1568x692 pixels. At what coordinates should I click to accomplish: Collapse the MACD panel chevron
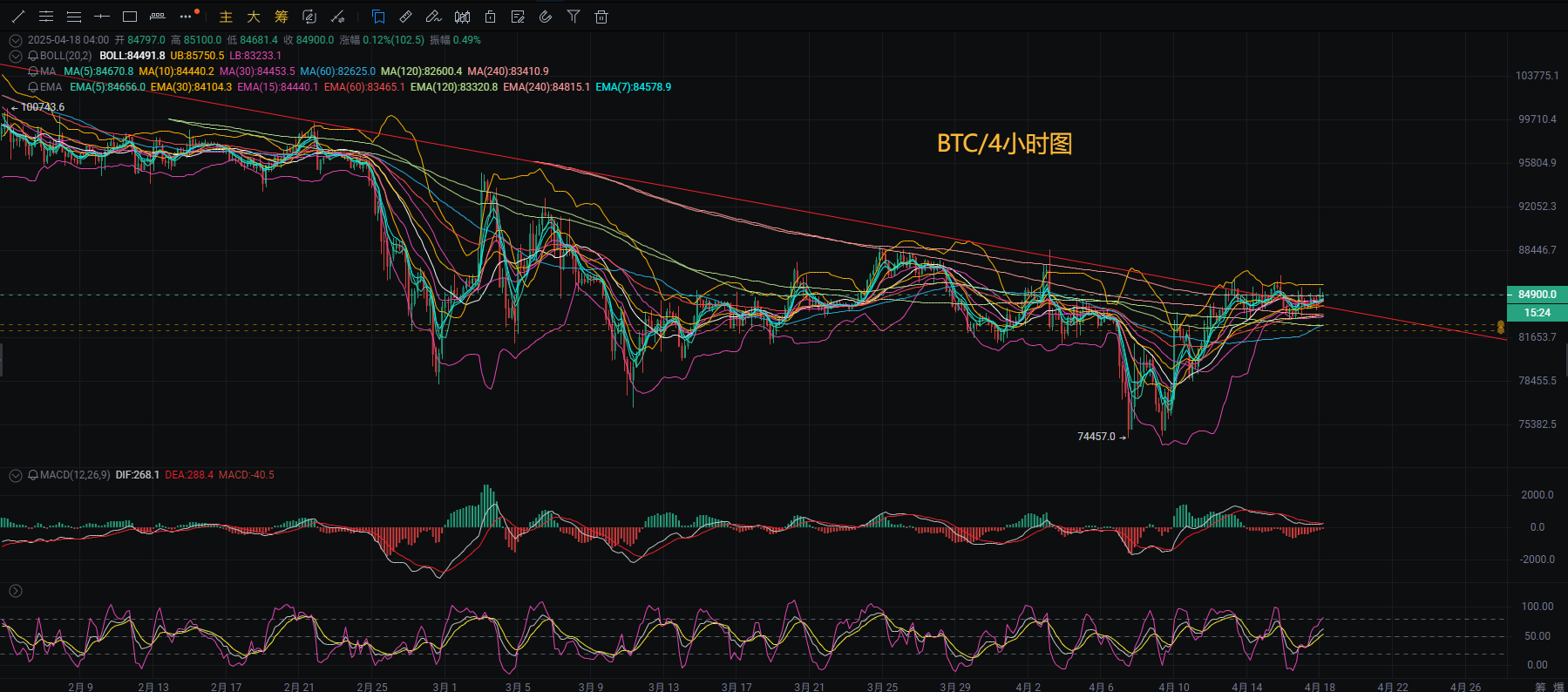pyautogui.click(x=15, y=475)
